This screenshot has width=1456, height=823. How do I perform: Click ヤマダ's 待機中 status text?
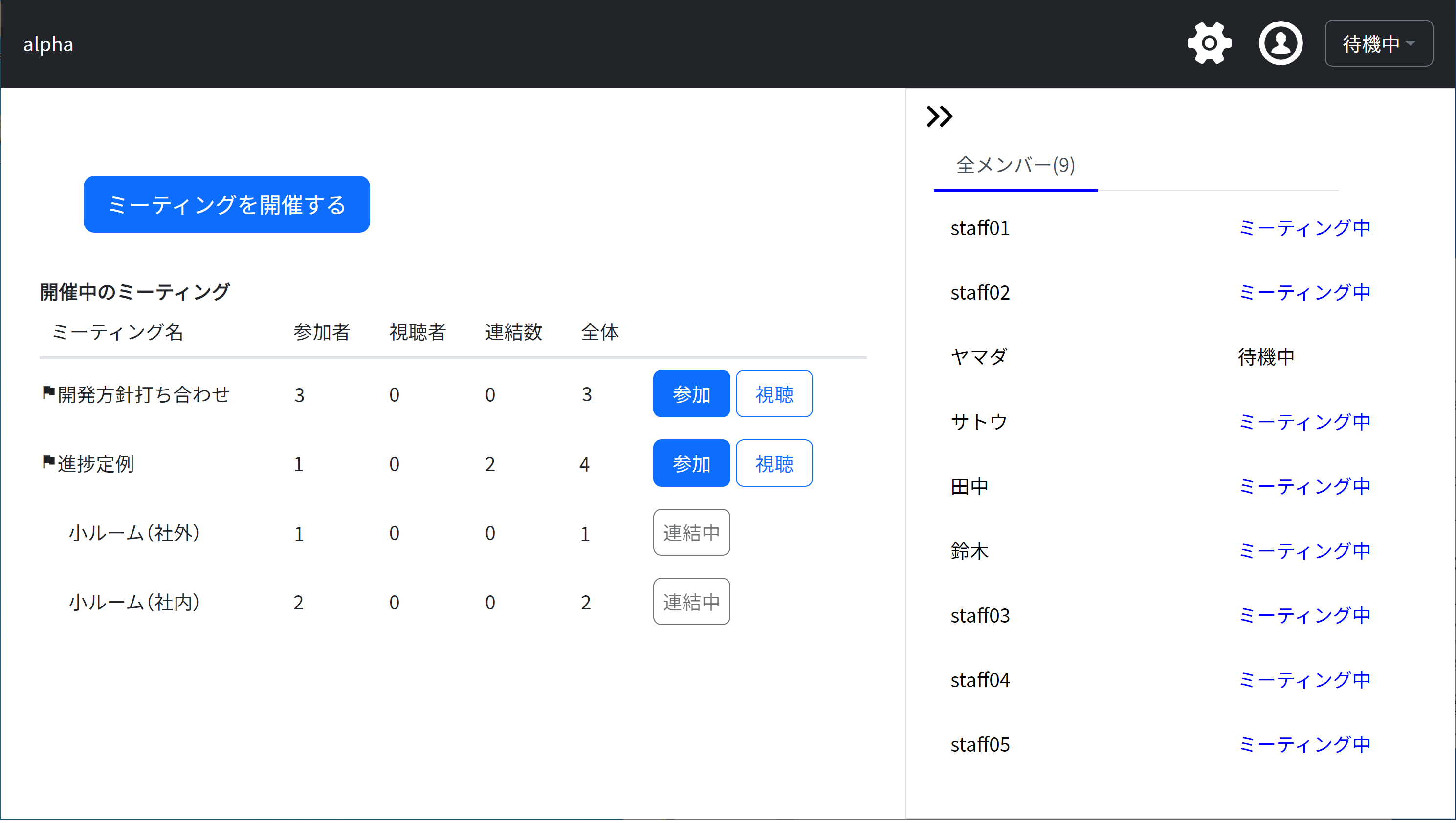[x=1266, y=357]
